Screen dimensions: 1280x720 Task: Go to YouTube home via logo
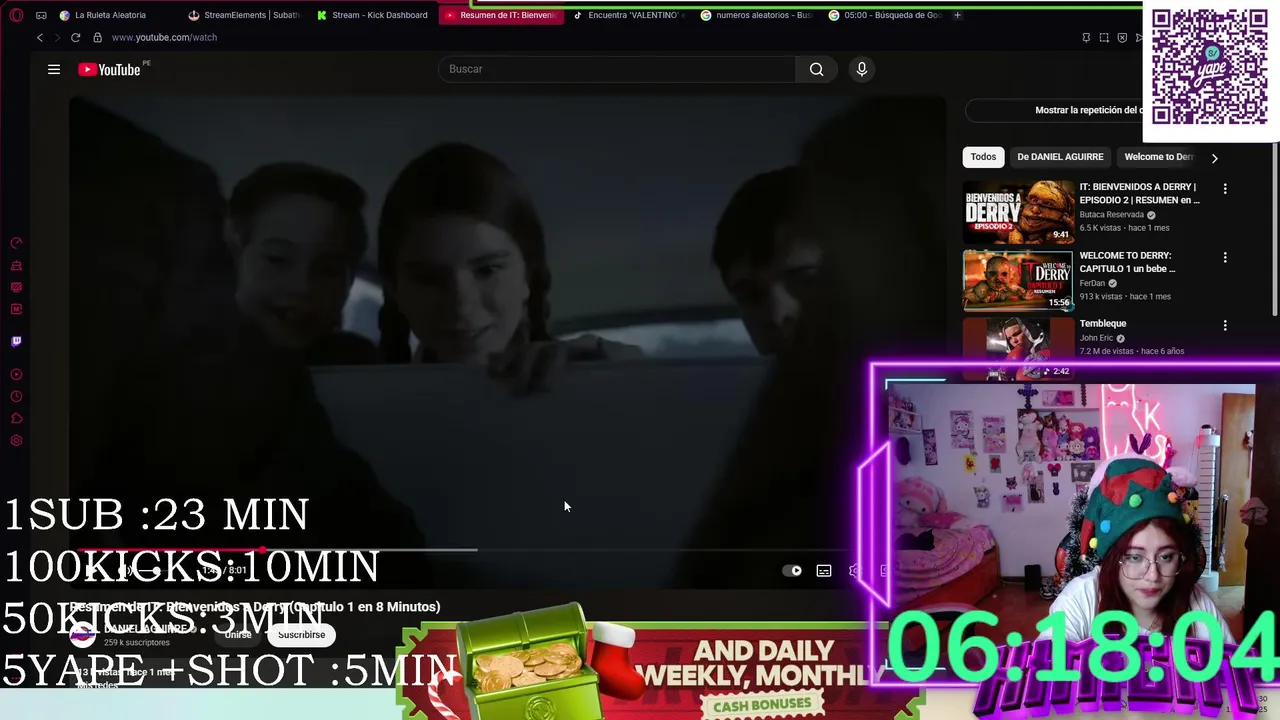(109, 69)
